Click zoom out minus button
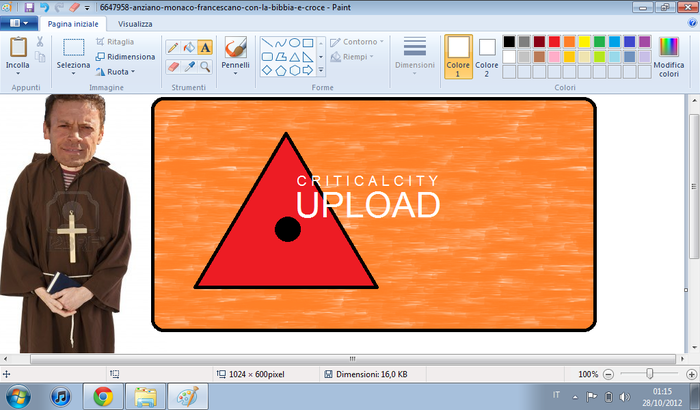 608,374
